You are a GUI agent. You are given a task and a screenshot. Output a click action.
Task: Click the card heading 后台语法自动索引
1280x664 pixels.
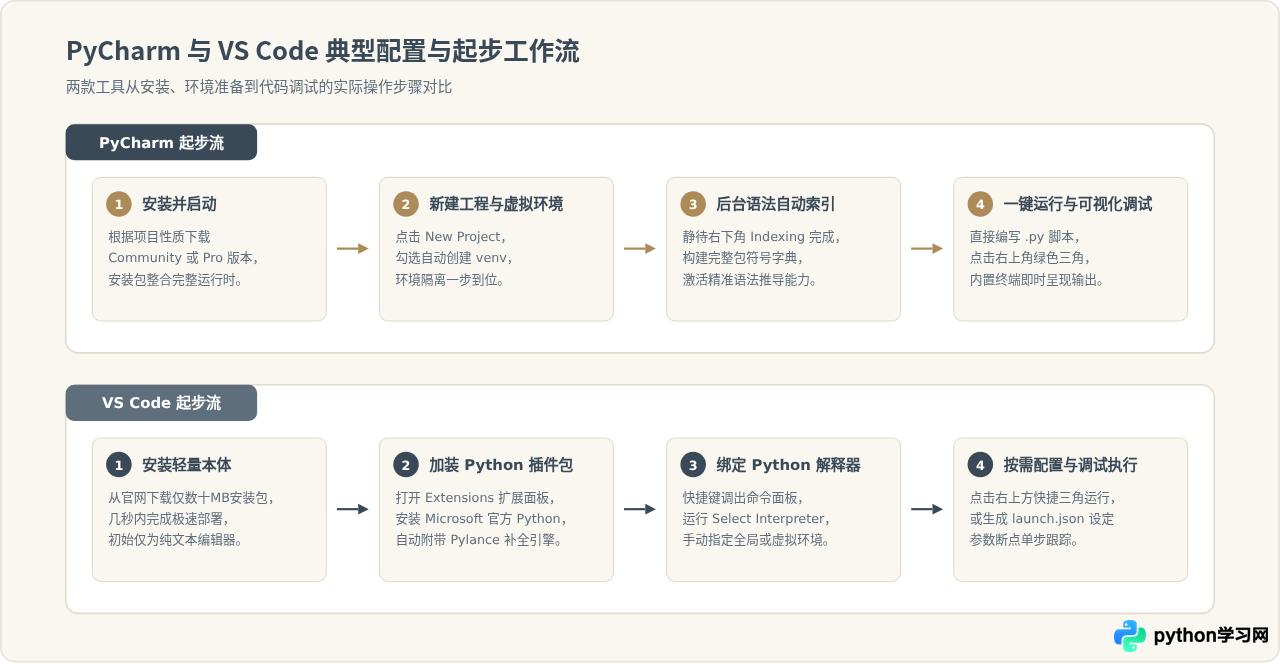pyautogui.click(x=776, y=204)
